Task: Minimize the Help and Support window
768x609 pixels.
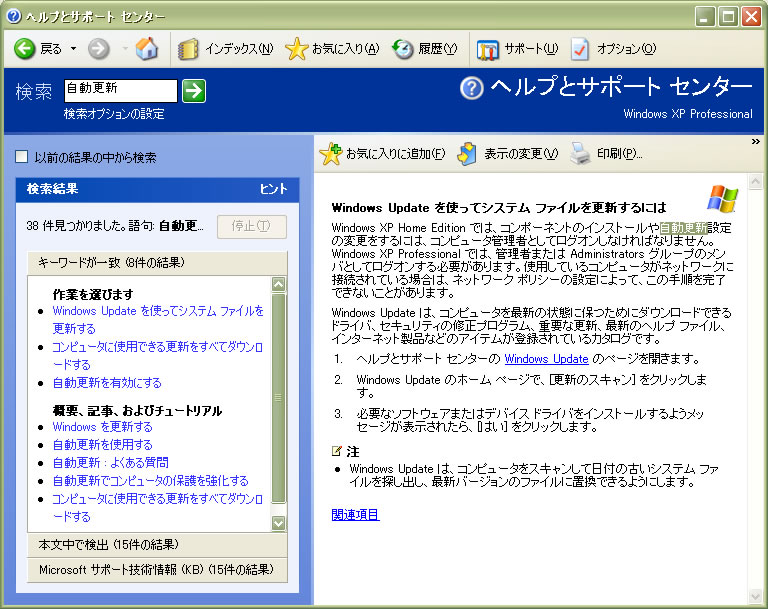Action: (705, 17)
